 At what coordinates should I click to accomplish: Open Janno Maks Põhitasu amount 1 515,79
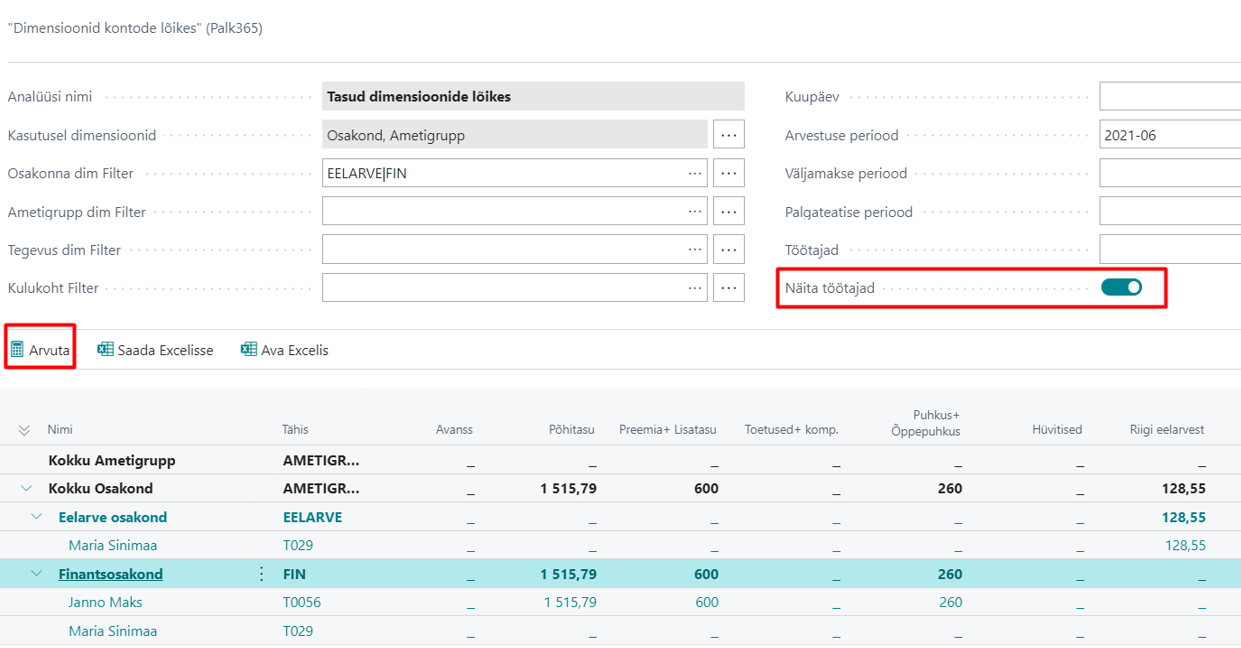point(570,602)
